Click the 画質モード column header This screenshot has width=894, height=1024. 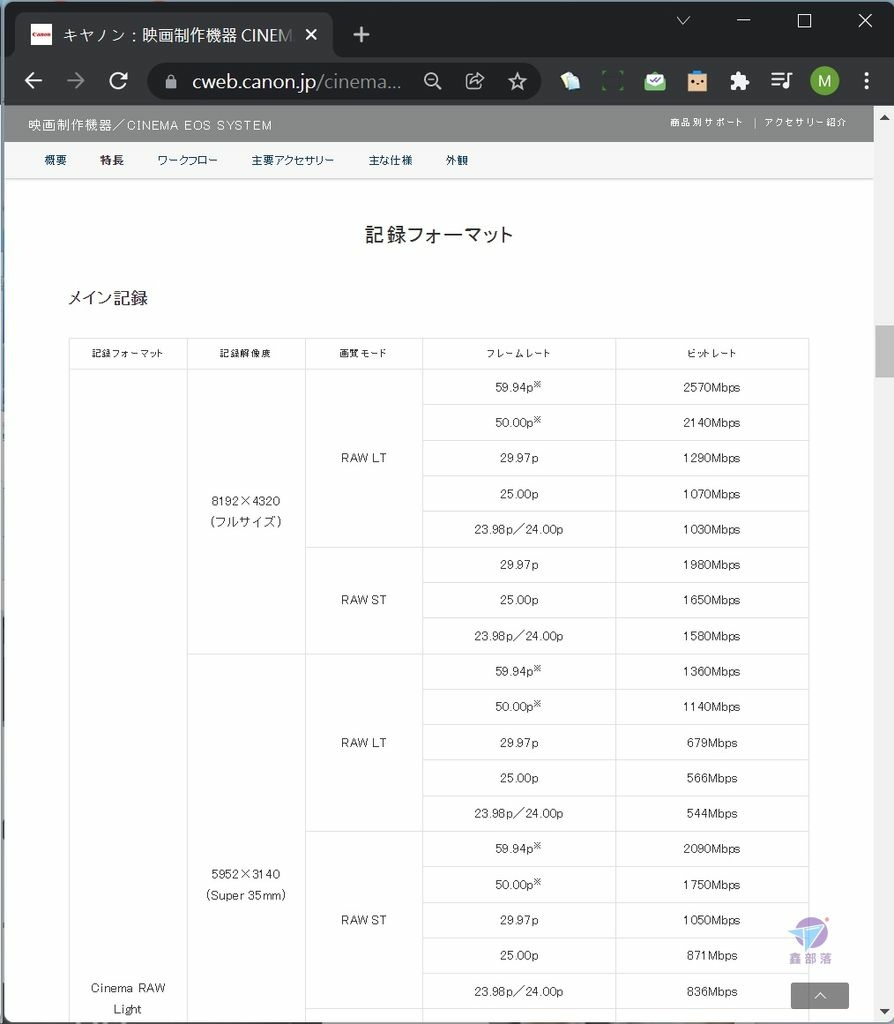coord(363,353)
